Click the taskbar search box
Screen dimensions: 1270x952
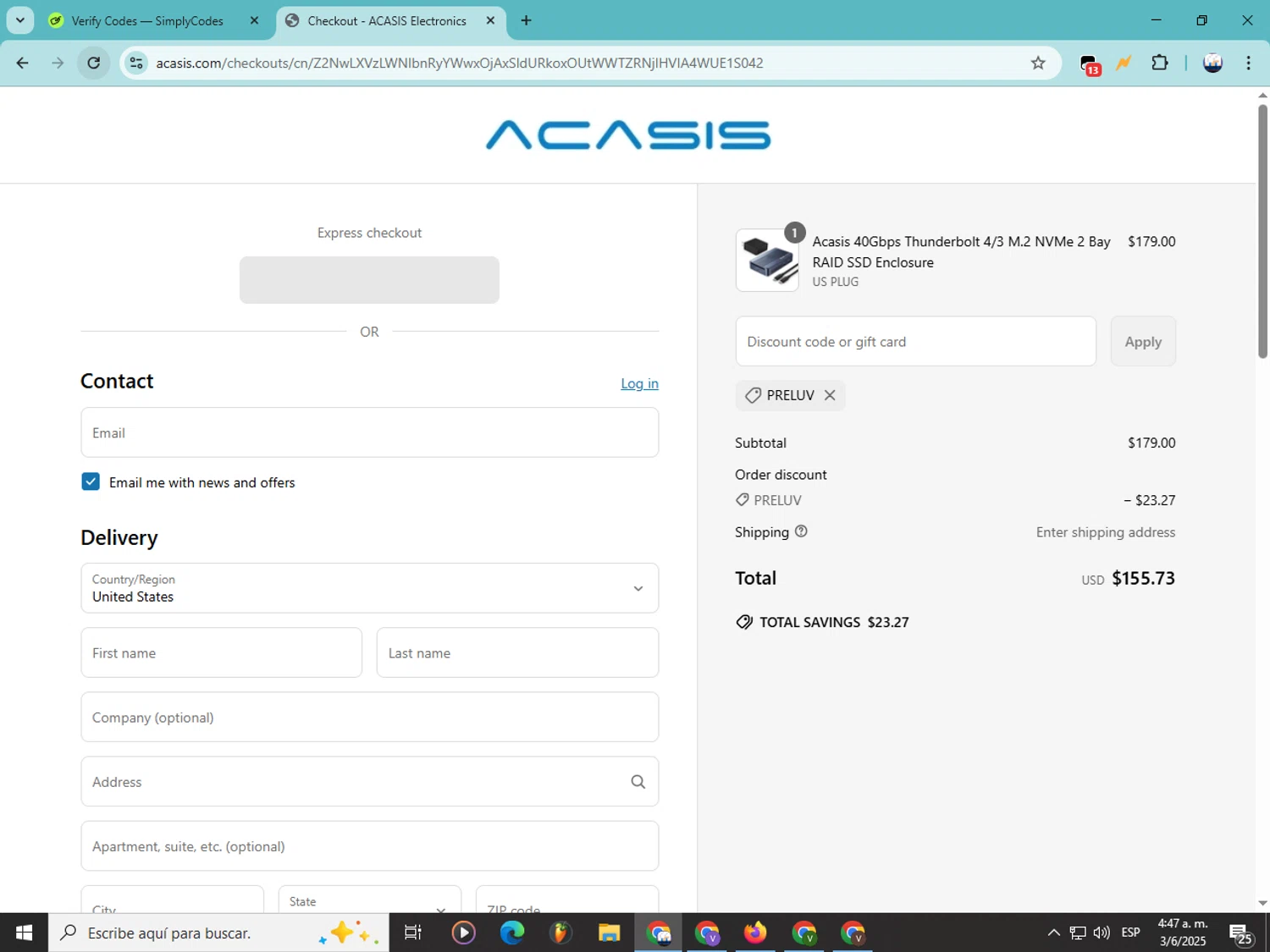(218, 933)
